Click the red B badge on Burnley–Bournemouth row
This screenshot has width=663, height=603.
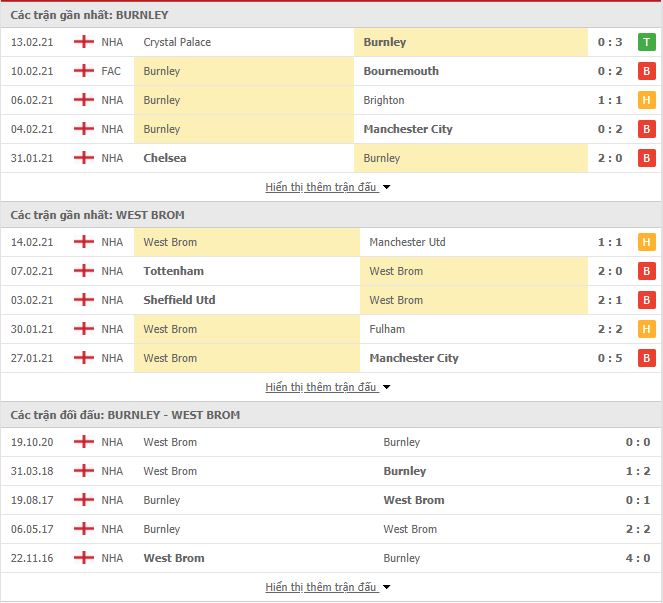(646, 71)
